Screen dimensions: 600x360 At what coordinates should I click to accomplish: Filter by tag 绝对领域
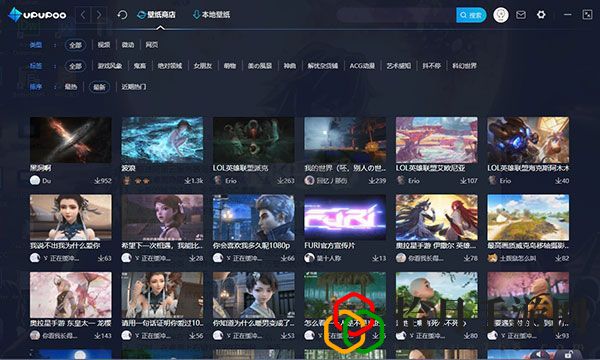click(170, 66)
